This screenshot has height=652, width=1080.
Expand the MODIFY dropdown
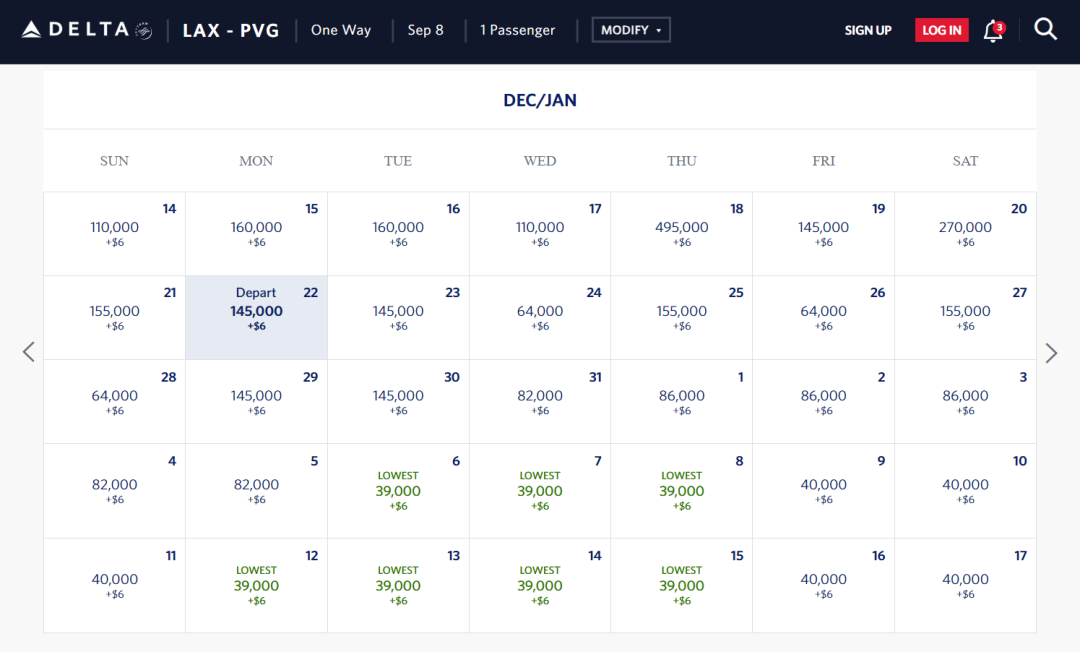coord(631,30)
